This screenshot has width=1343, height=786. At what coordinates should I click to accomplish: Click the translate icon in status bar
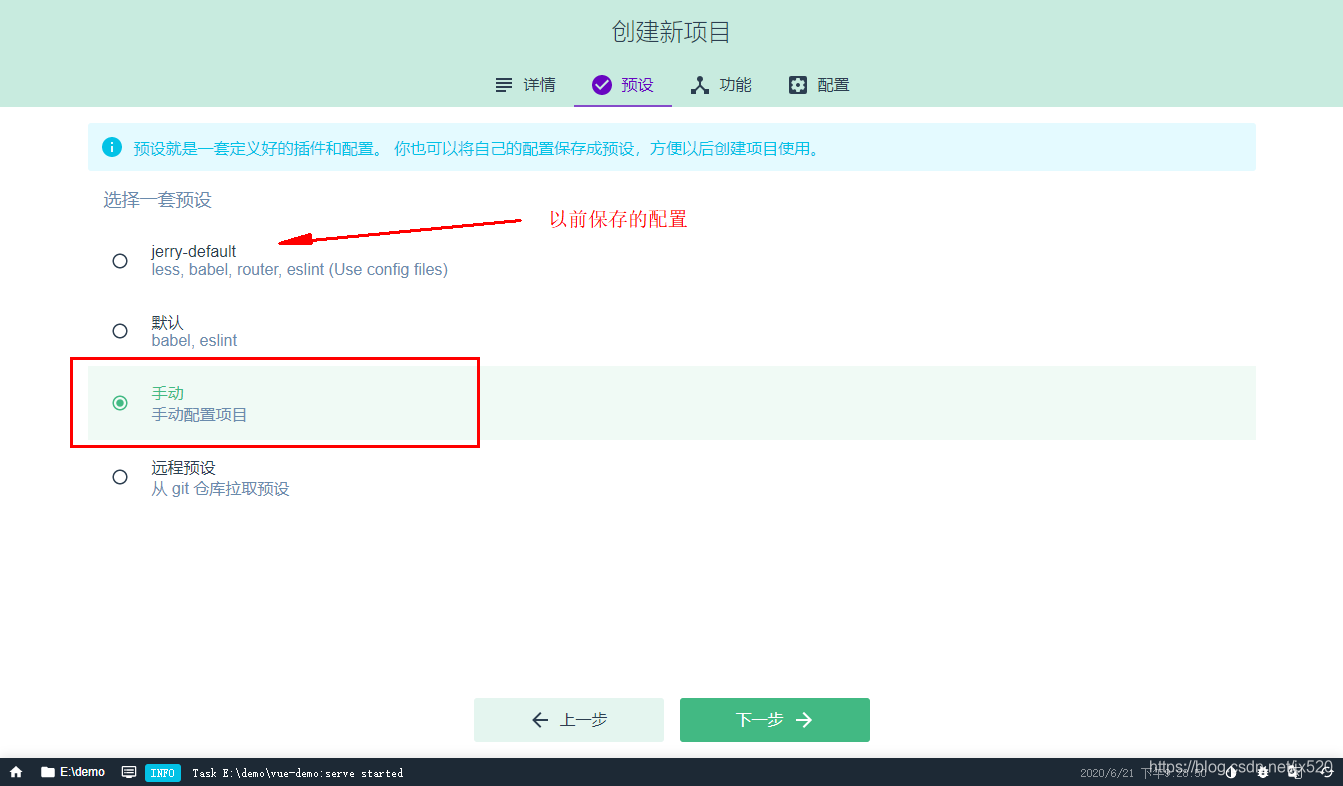point(1295,772)
